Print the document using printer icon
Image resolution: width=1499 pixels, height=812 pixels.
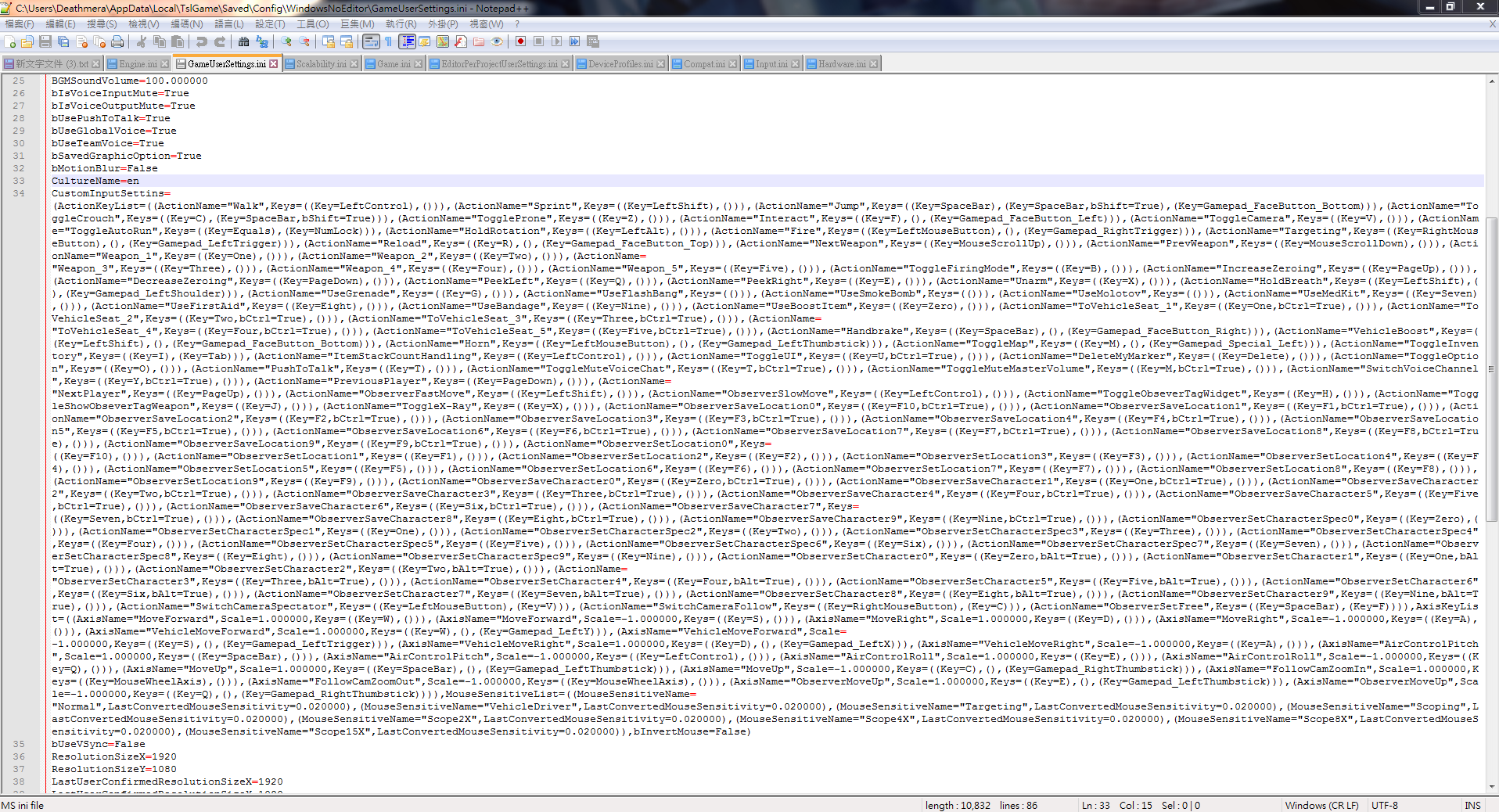[117, 41]
